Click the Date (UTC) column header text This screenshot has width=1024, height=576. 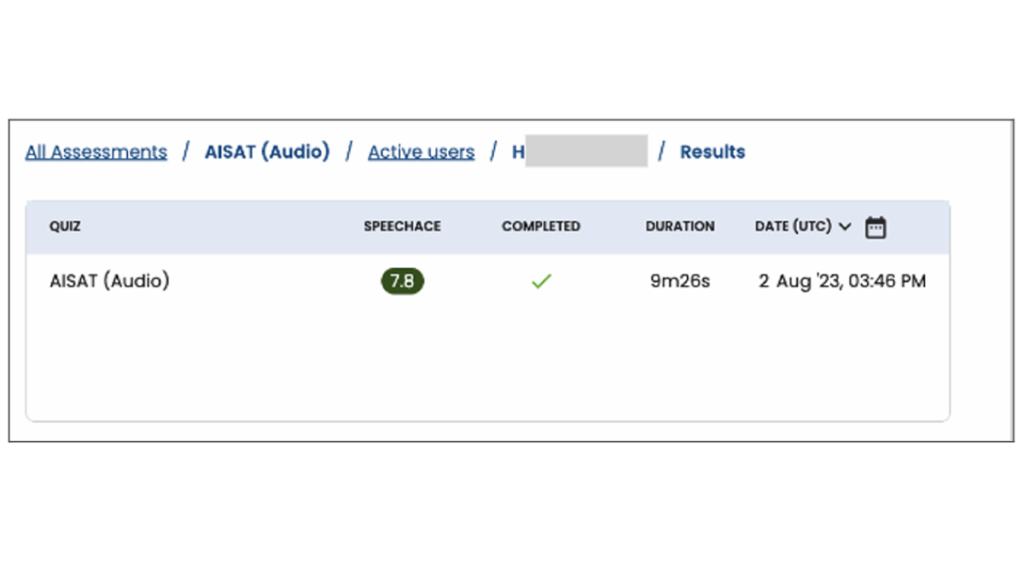[793, 227]
